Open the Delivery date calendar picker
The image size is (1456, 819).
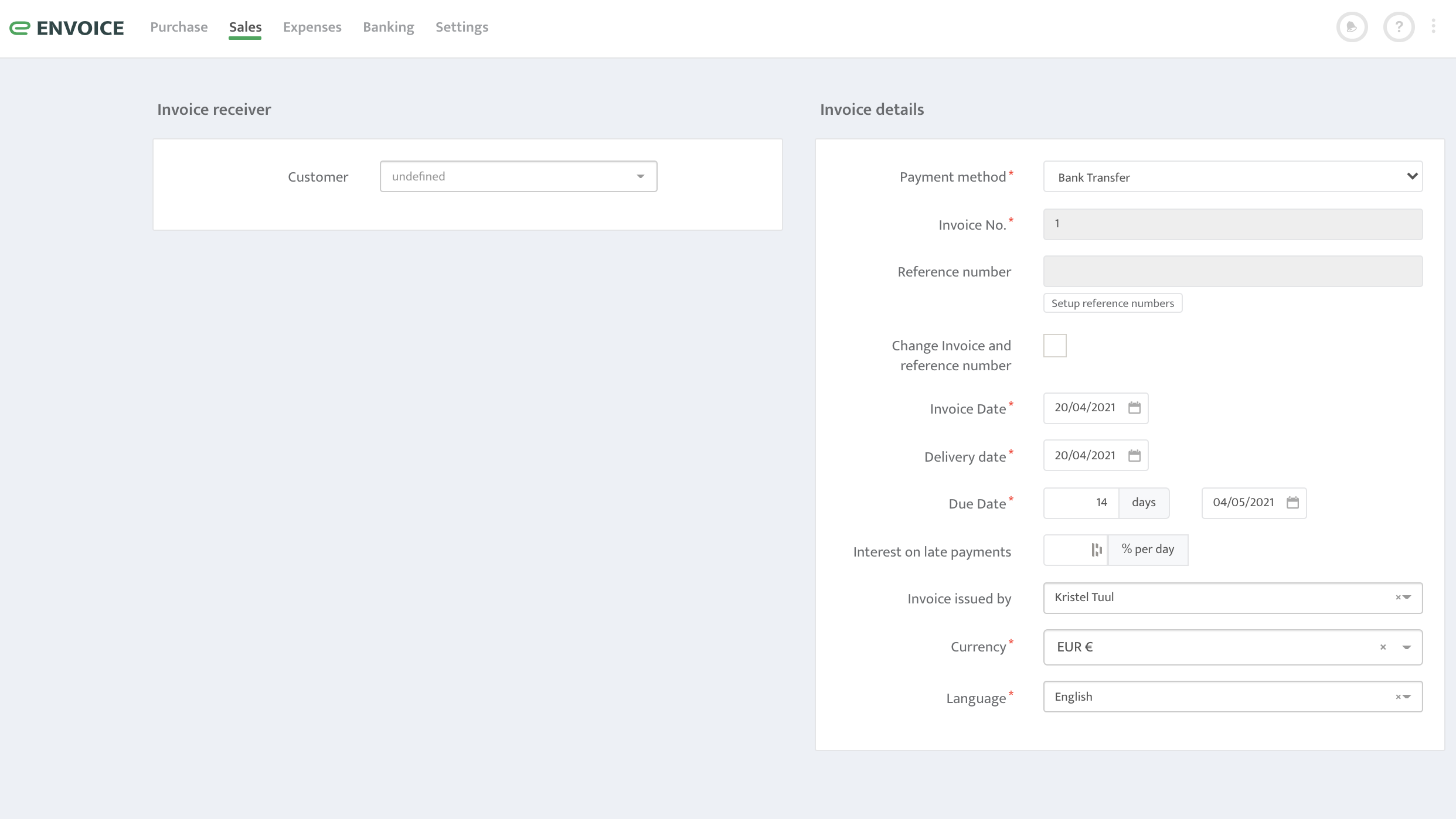tap(1134, 455)
